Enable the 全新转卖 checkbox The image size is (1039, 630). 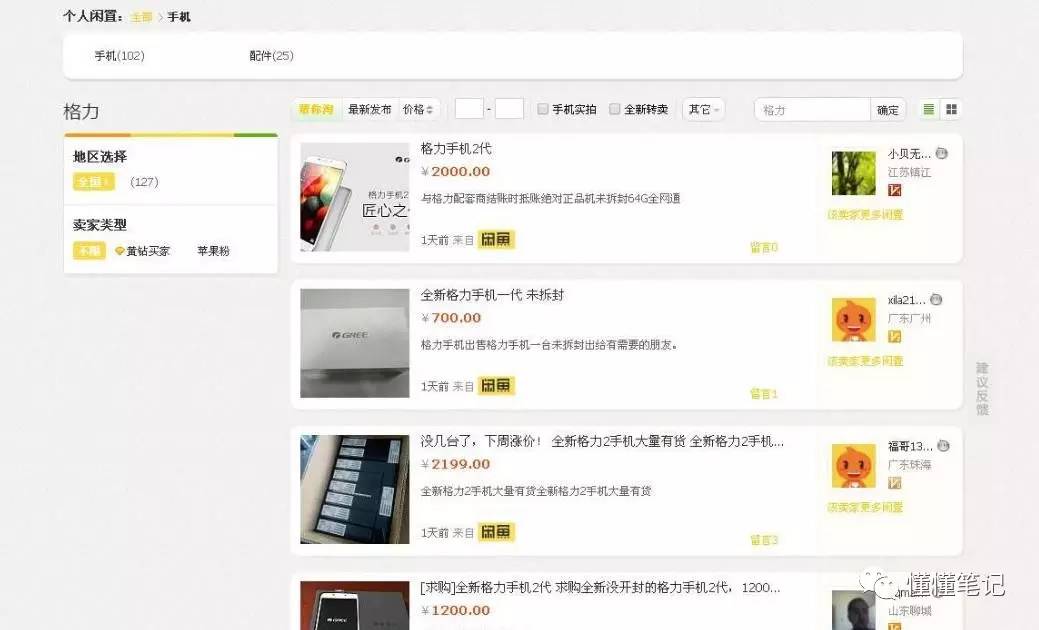tap(614, 109)
